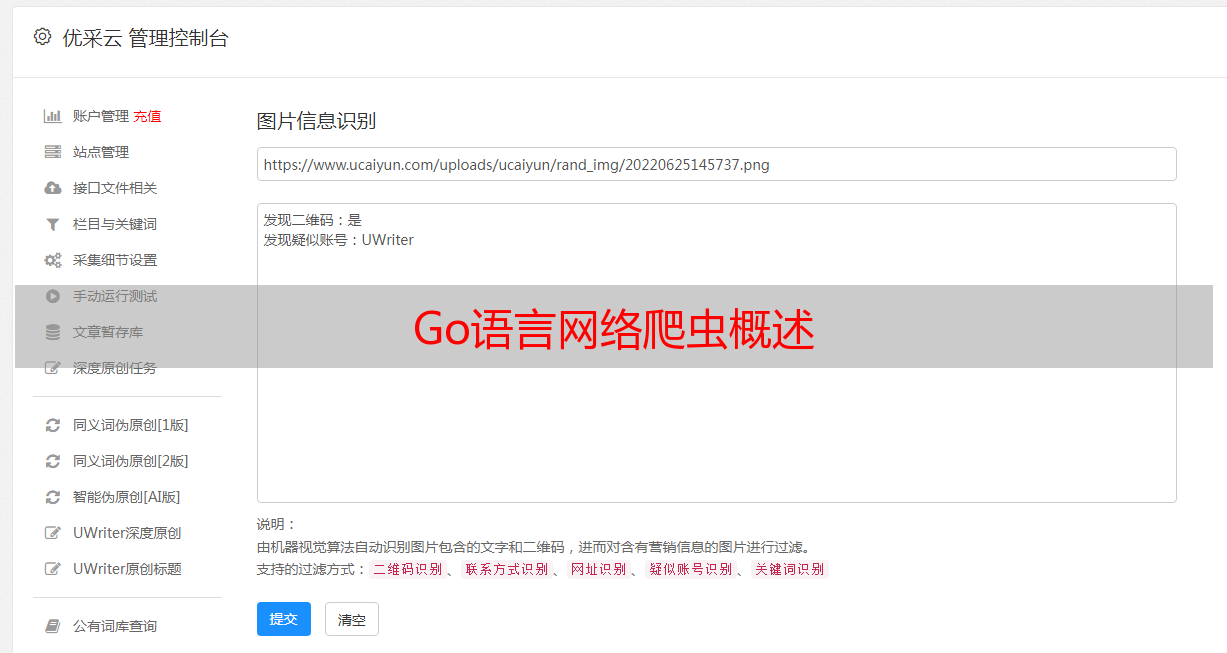
Task: Click the 二维码识别 tag
Action: pyautogui.click(x=407, y=569)
